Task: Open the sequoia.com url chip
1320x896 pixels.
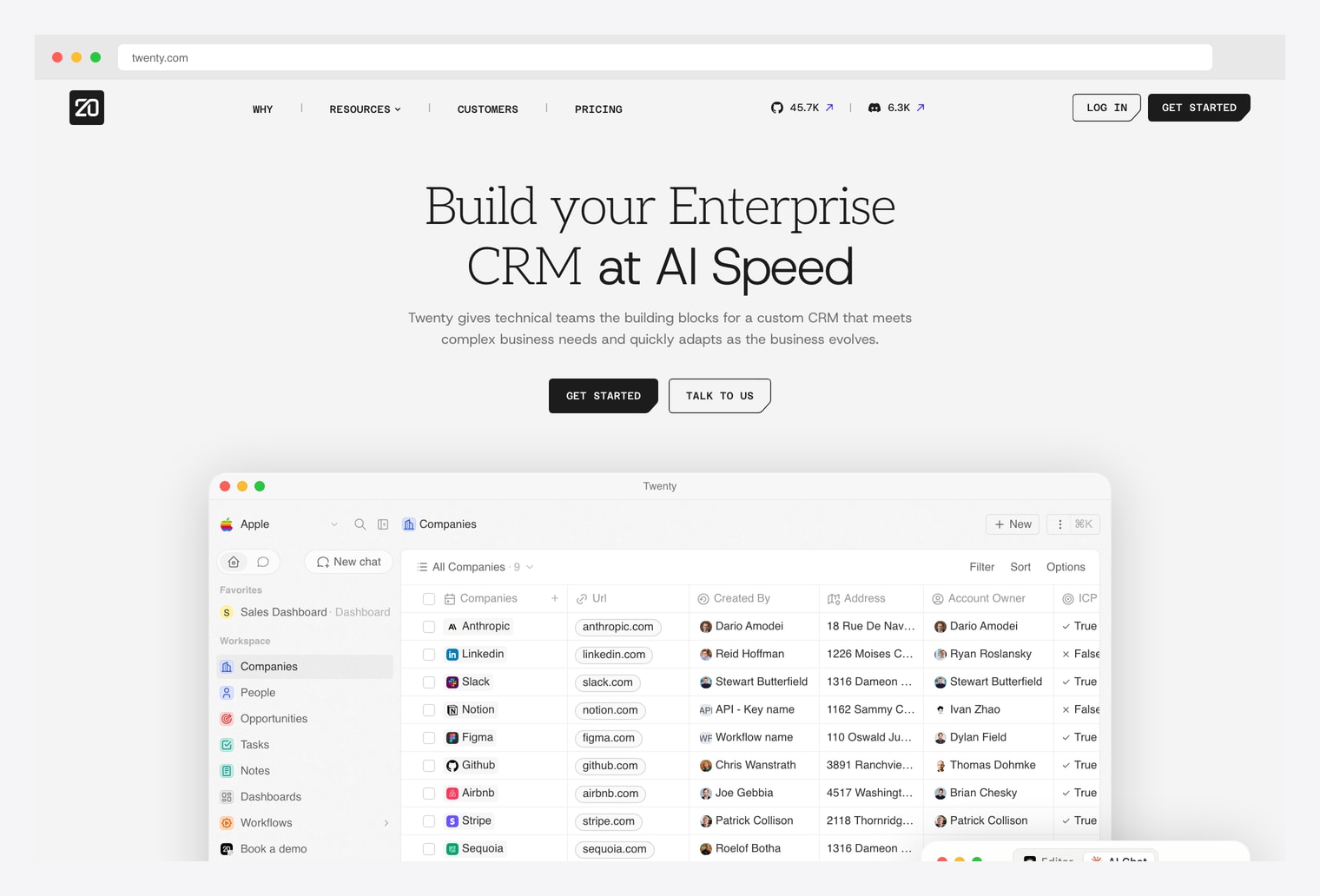Action: pos(614,849)
